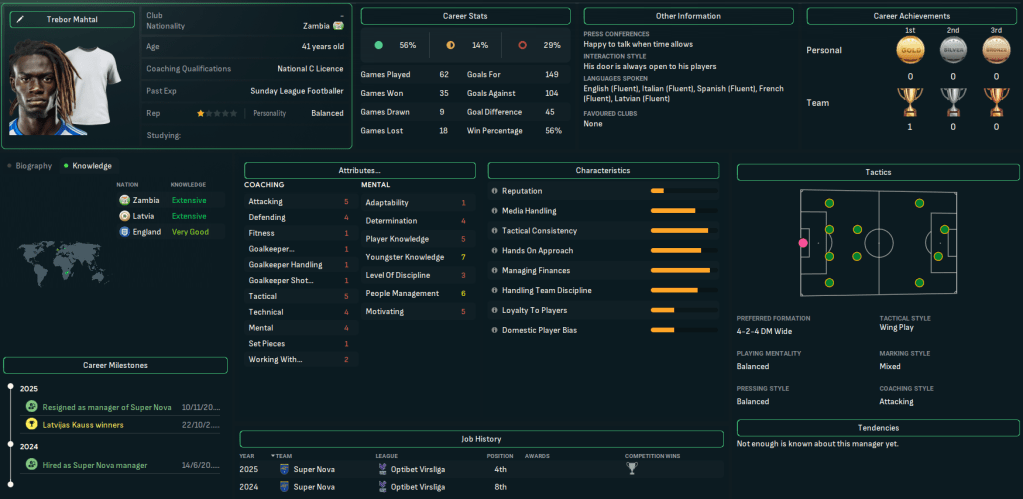Click the yellow trophy icon beside Latvijas Kauss winners
Image resolution: width=1023 pixels, height=499 pixels.
(x=32, y=425)
